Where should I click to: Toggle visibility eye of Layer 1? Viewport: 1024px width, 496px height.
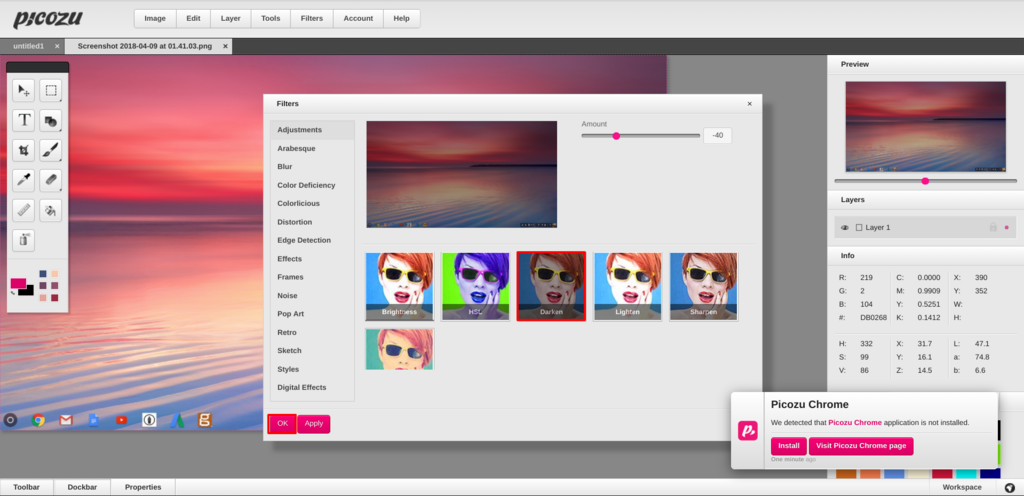pyautogui.click(x=844, y=228)
